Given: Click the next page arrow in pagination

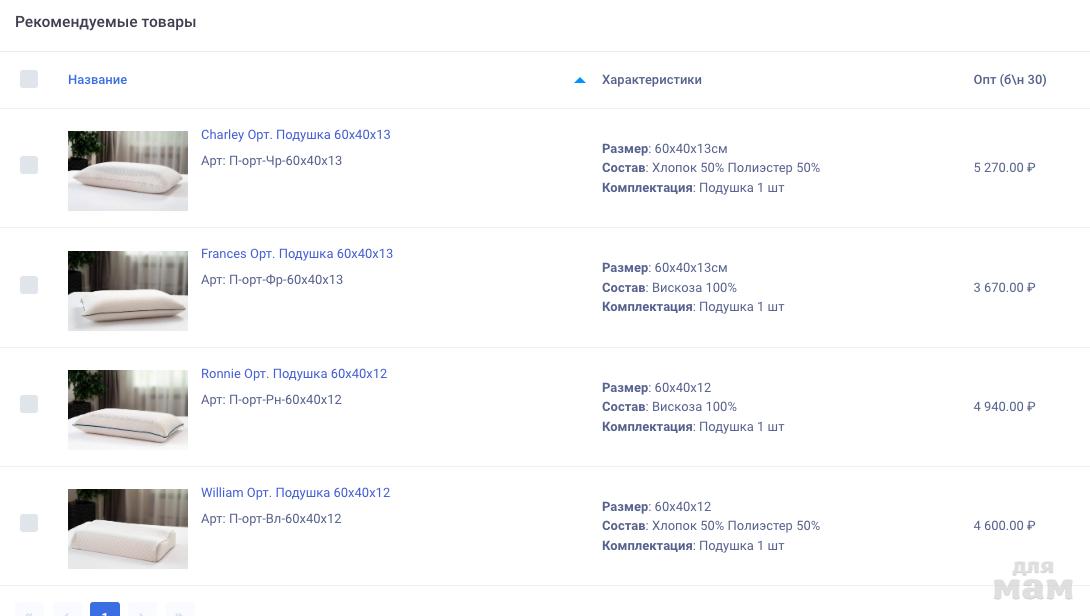Looking at the screenshot, I should pyautogui.click(x=142, y=611).
